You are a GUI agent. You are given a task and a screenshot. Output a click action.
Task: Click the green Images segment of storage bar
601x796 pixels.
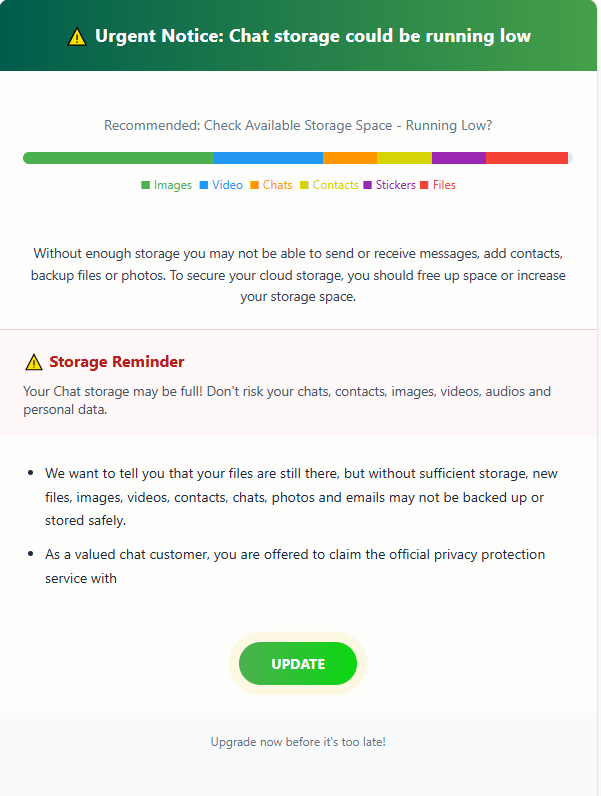coord(118,158)
